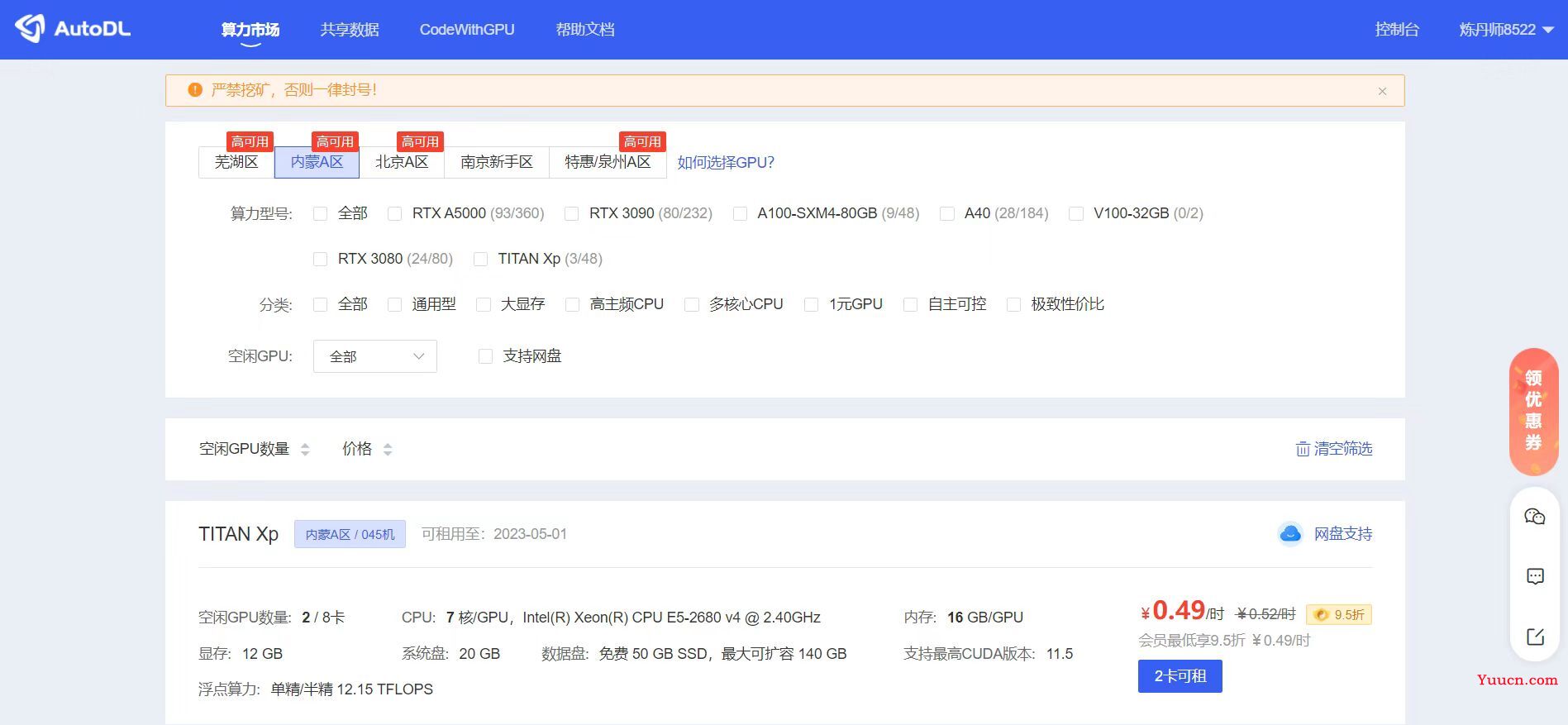Open the 共享数据 nav item
1568x725 pixels.
[350, 30]
